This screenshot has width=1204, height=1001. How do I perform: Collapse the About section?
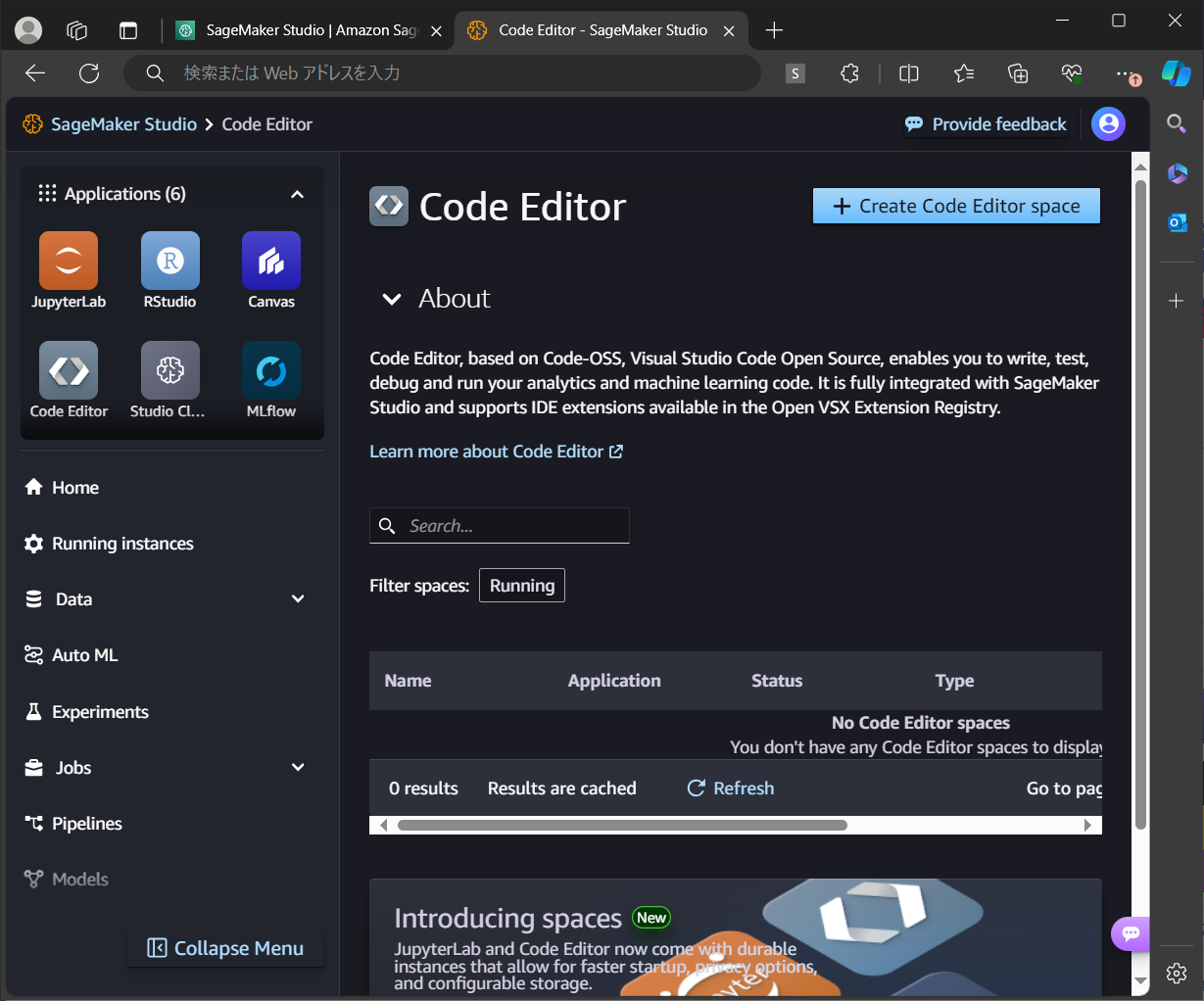(x=392, y=299)
